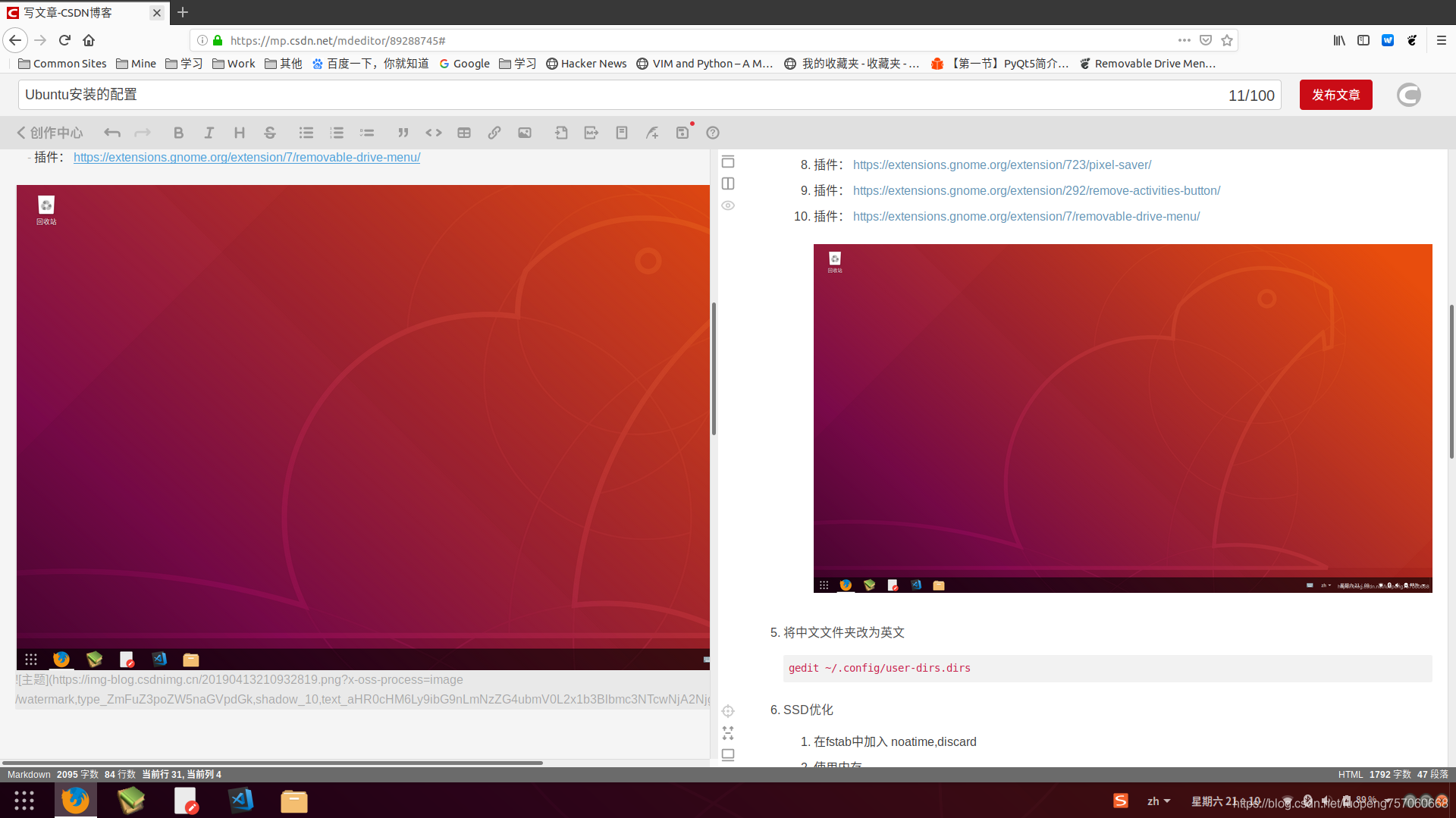Viewport: 1456px width, 818px height.
Task: Publish the article with 发布文章
Action: point(1335,95)
